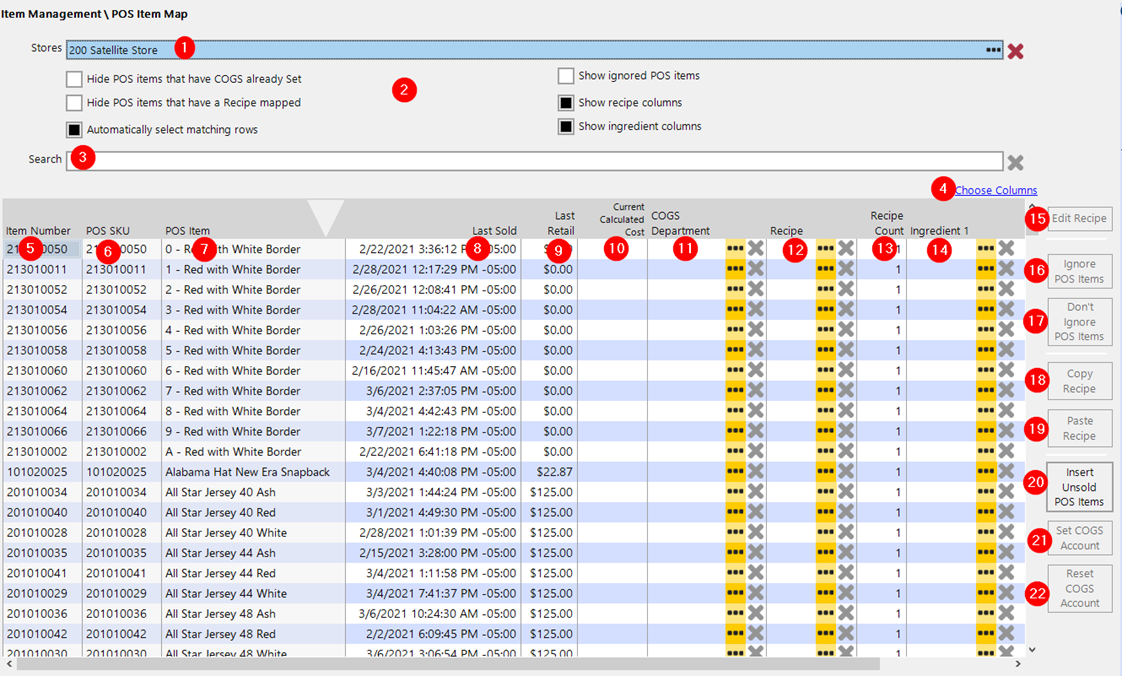This screenshot has width=1122, height=676.
Task: Open Recipe ellipsis for All Star Jersey 40 Ash
Action: click(x=825, y=492)
